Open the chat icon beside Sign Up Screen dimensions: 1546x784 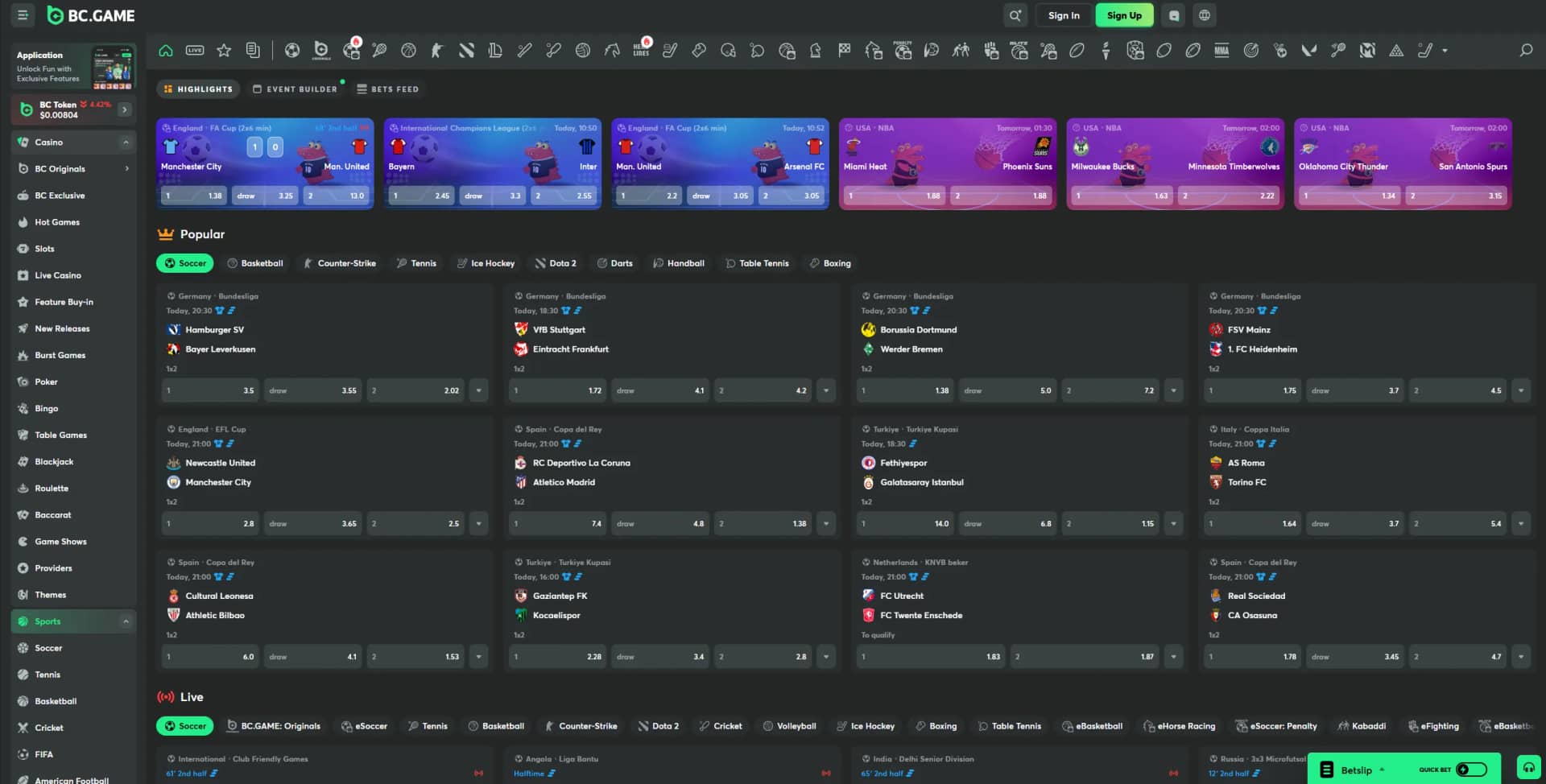1174,15
